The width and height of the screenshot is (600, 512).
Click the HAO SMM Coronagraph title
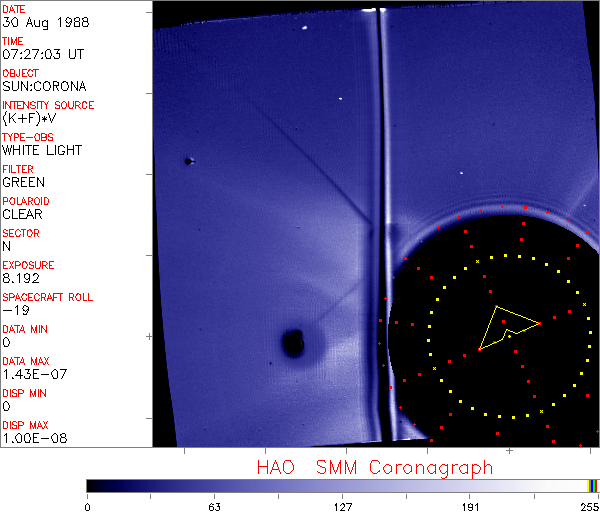[x=374, y=467]
